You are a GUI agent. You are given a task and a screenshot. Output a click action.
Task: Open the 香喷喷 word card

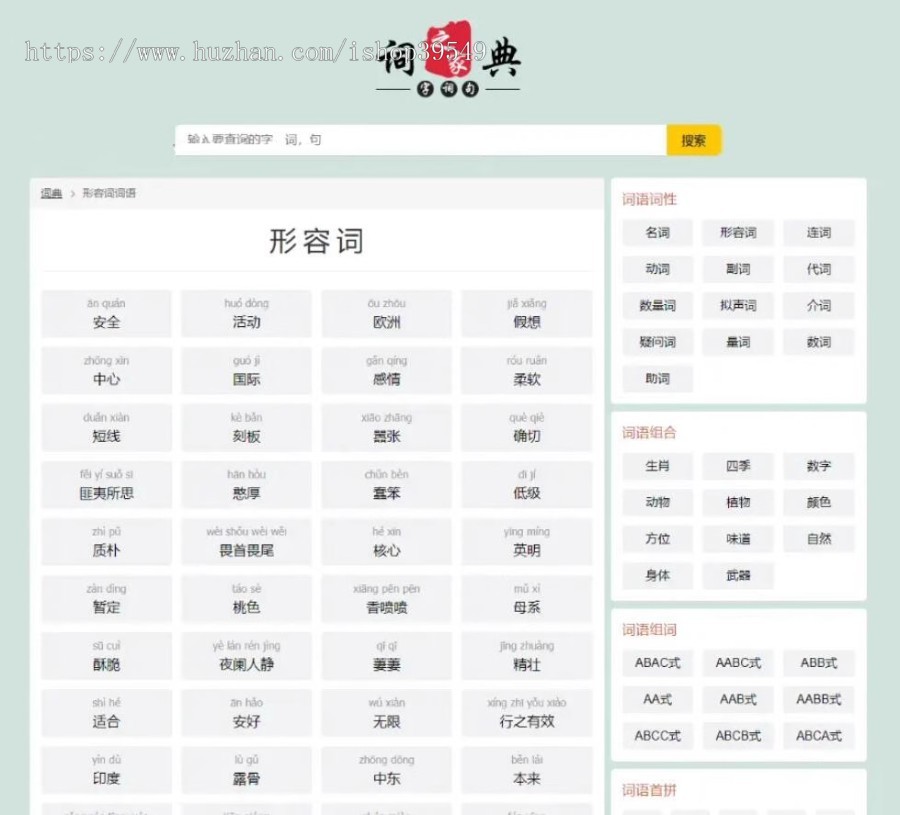pyautogui.click(x=387, y=599)
